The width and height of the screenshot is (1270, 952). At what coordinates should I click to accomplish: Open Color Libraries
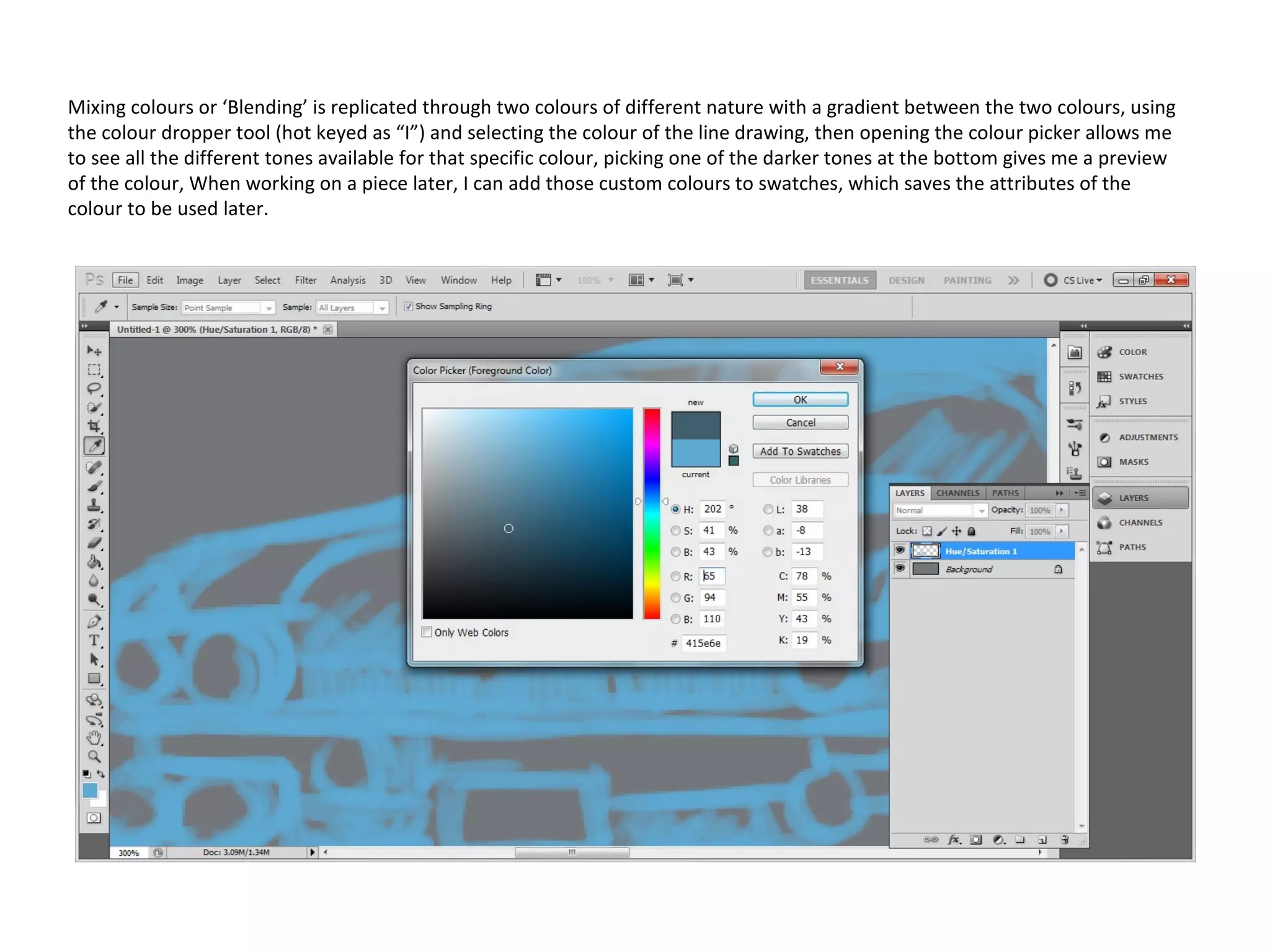[801, 480]
